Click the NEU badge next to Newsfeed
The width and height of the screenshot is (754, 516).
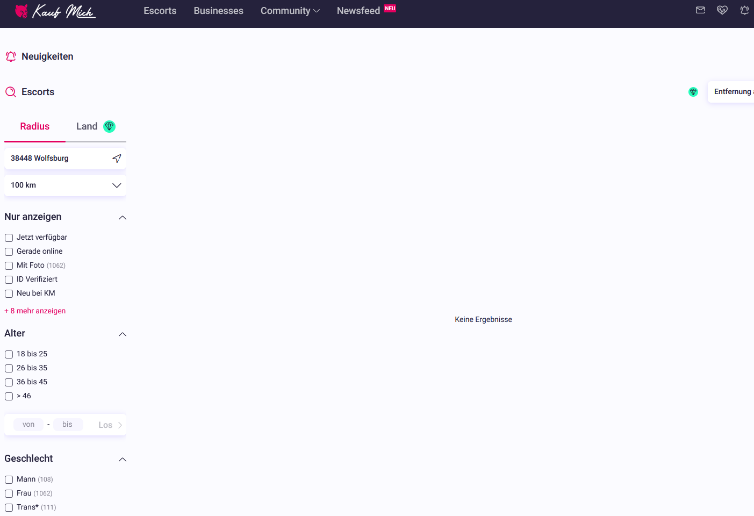tap(390, 8)
